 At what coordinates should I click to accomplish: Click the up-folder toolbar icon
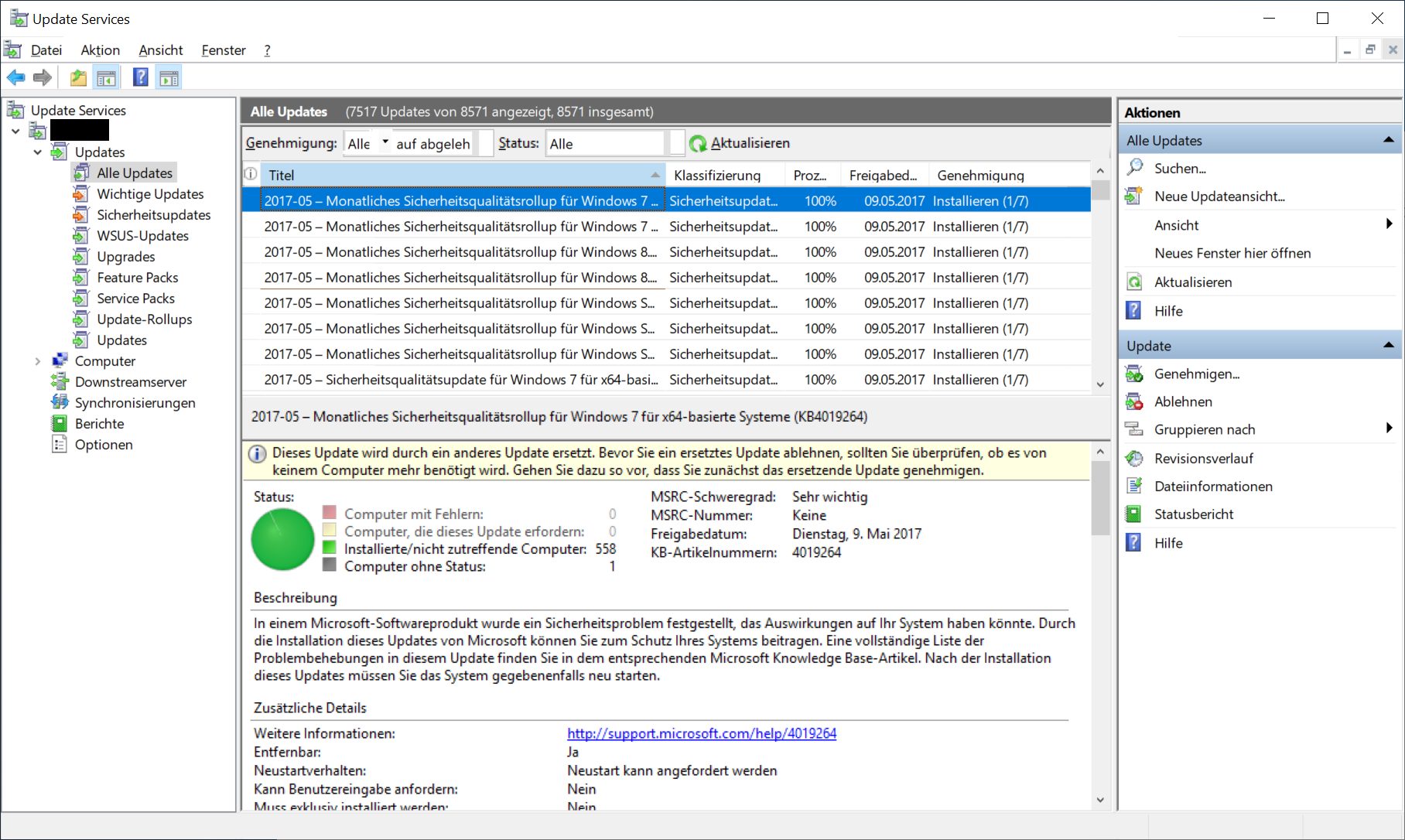coord(78,77)
